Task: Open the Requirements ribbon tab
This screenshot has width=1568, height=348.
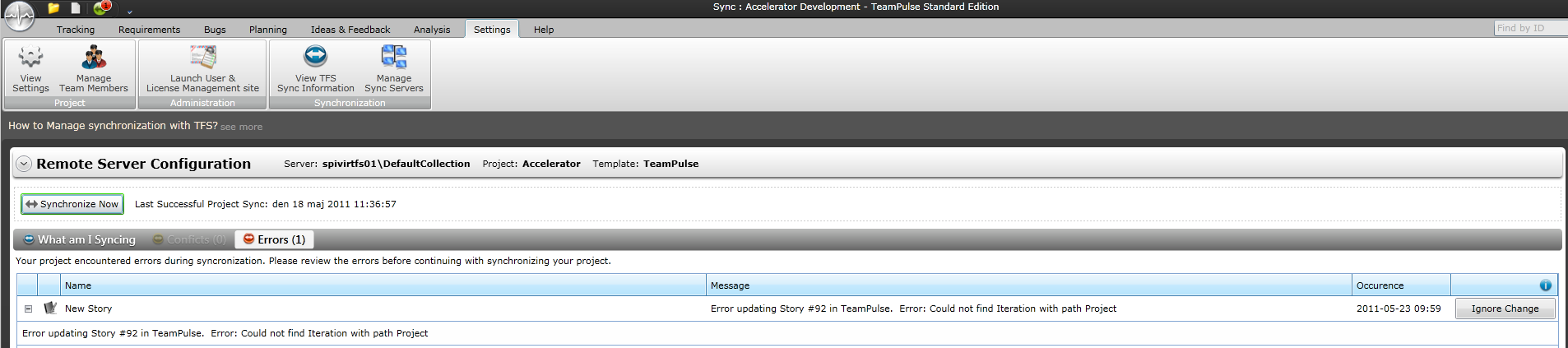Action: pos(149,30)
